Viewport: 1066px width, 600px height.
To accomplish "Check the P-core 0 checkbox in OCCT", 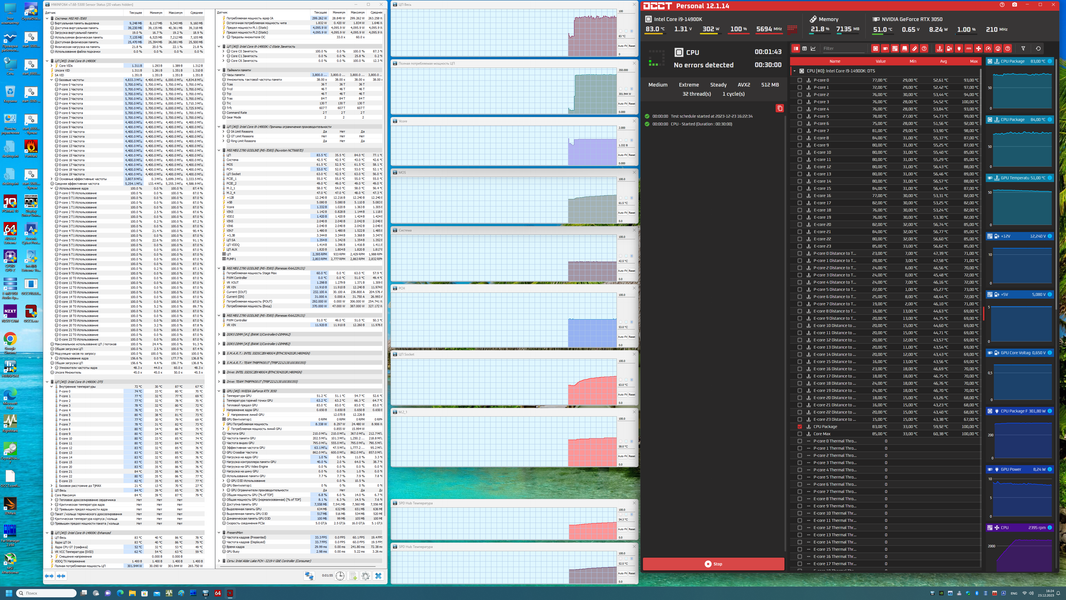I will point(800,80).
